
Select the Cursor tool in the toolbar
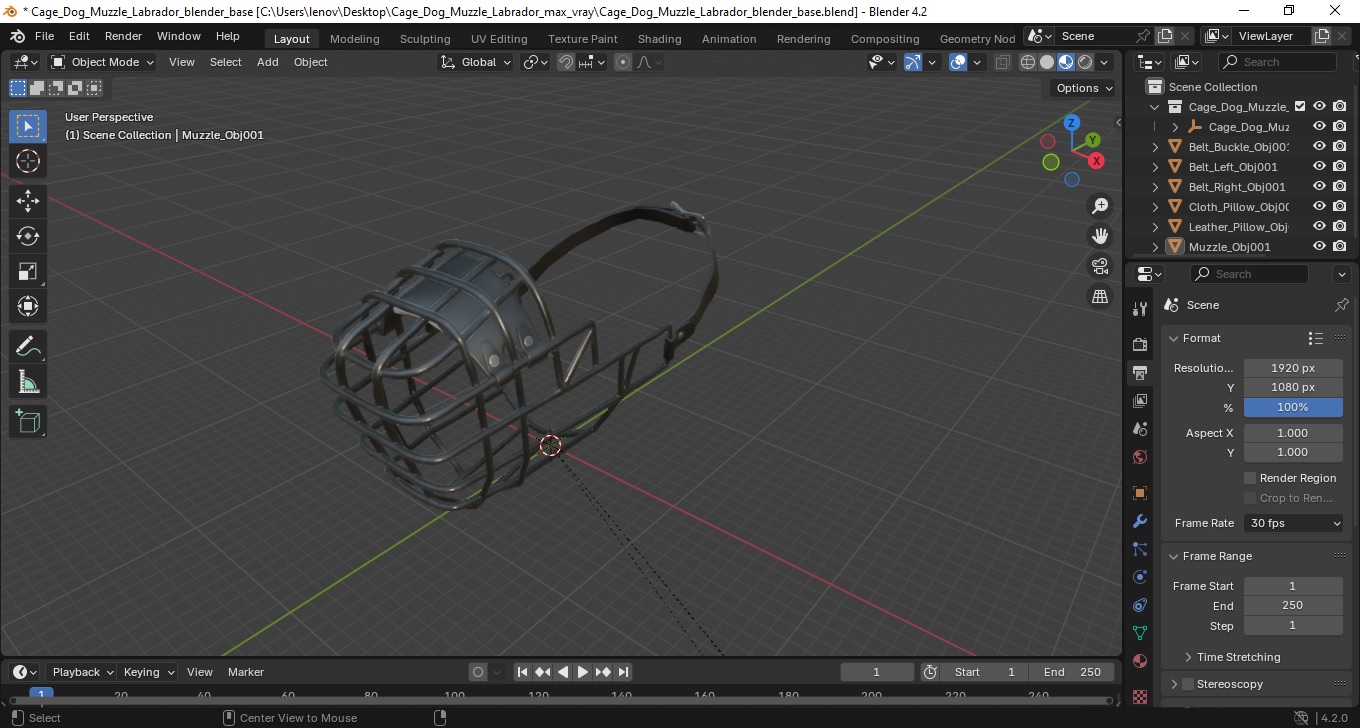(28, 161)
